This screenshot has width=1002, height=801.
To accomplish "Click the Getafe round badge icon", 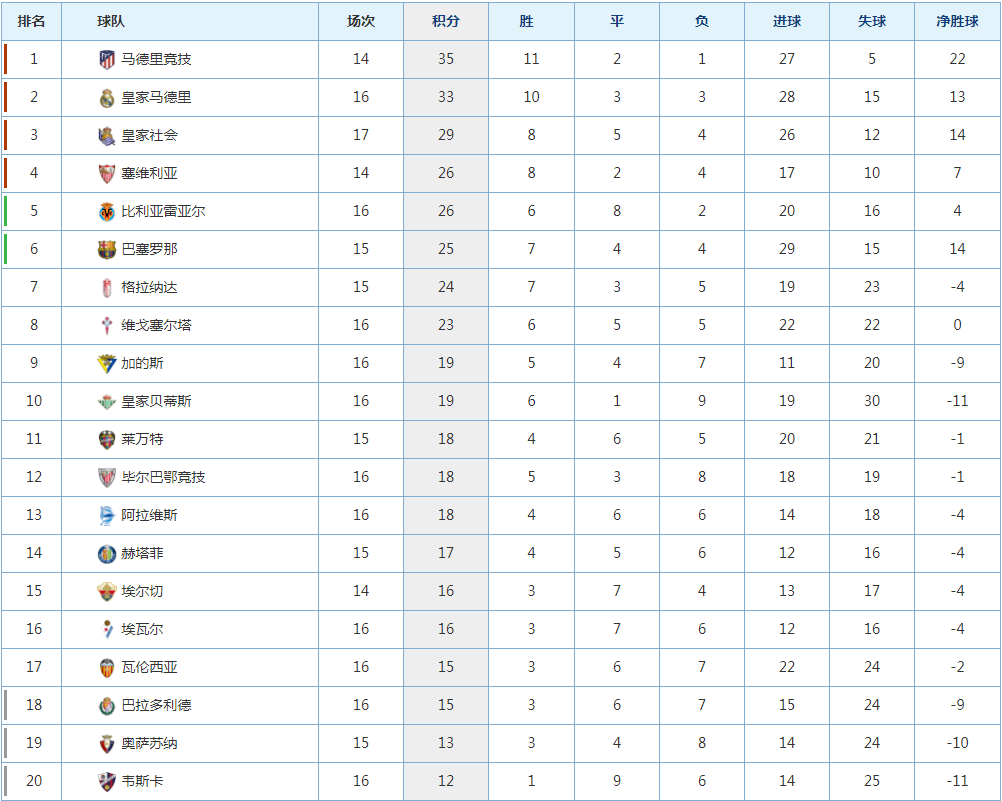I will (107, 554).
